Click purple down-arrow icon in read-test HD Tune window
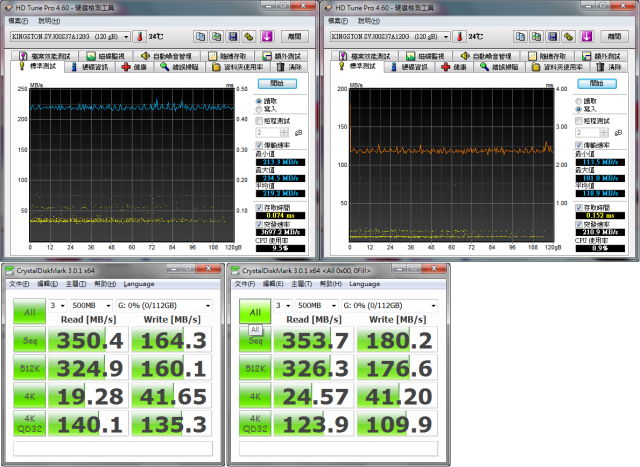Image resolution: width=640 pixels, height=467 pixels. 267,37
